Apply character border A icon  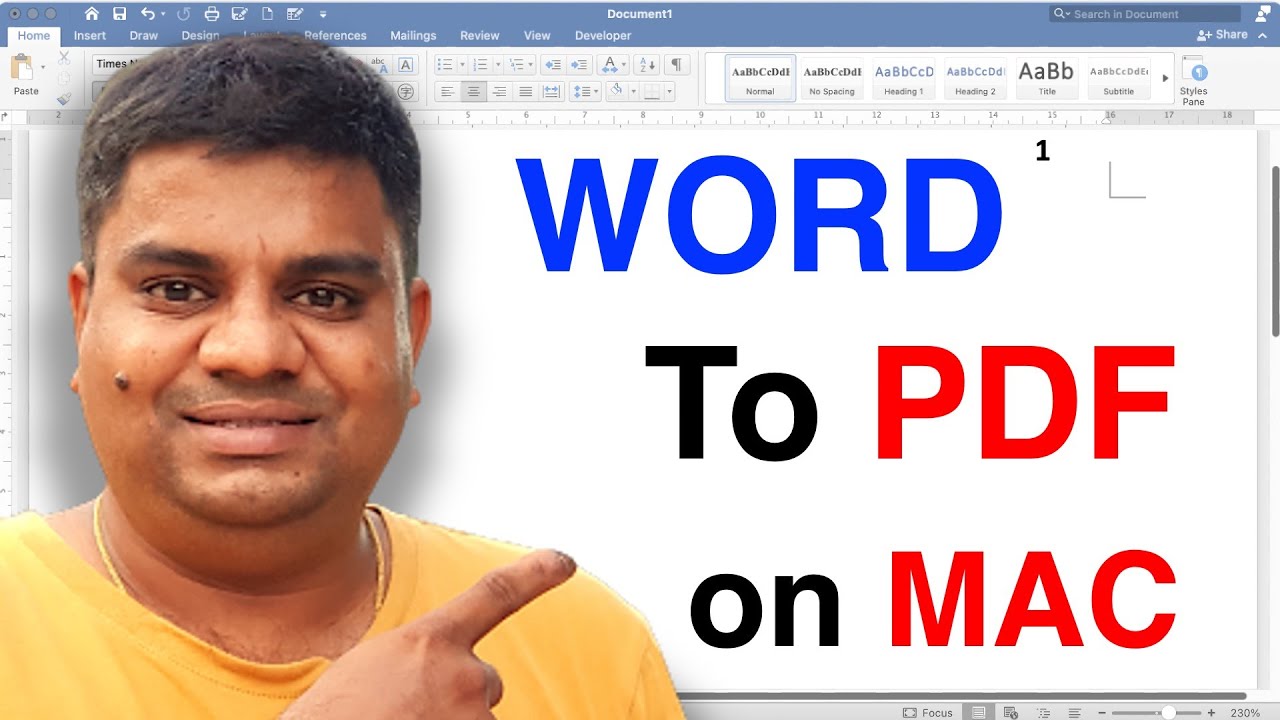pos(405,64)
